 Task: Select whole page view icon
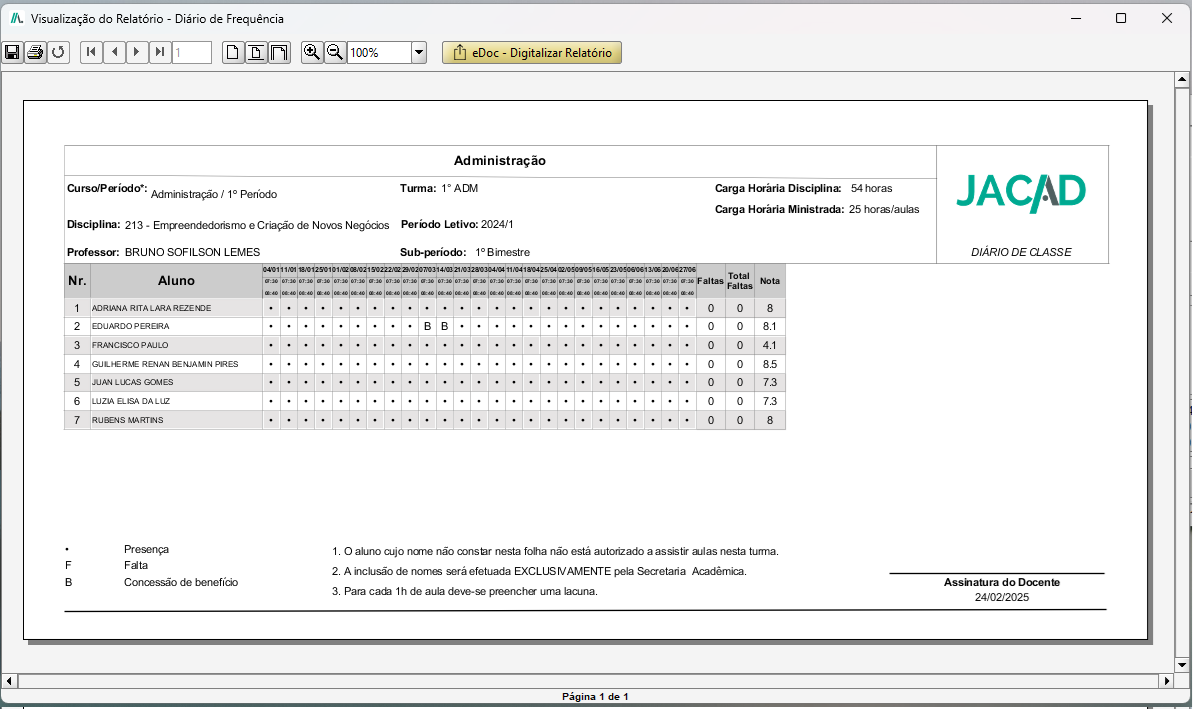pyautogui.click(x=233, y=53)
